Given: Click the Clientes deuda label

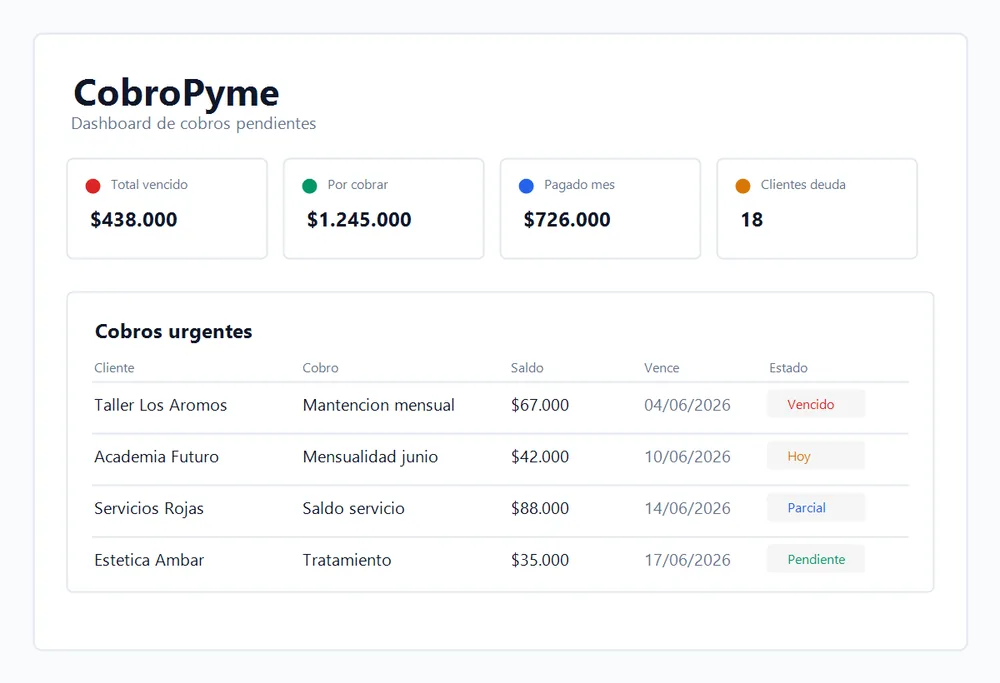Looking at the screenshot, I should 803,184.
